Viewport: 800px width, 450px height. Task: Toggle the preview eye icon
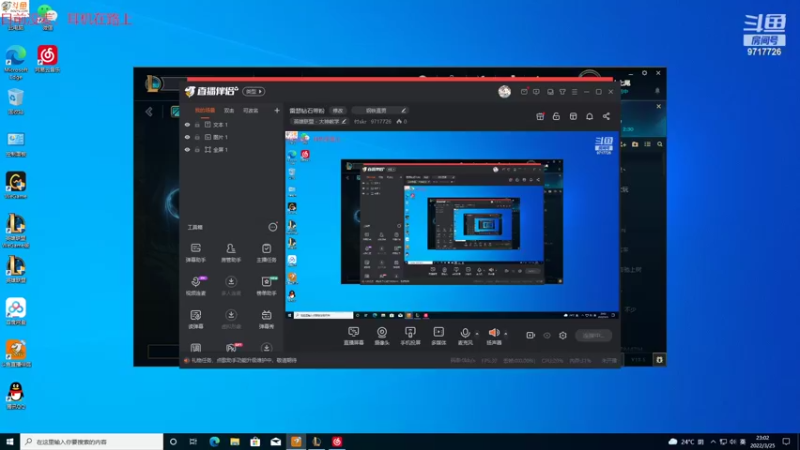click(x=547, y=335)
